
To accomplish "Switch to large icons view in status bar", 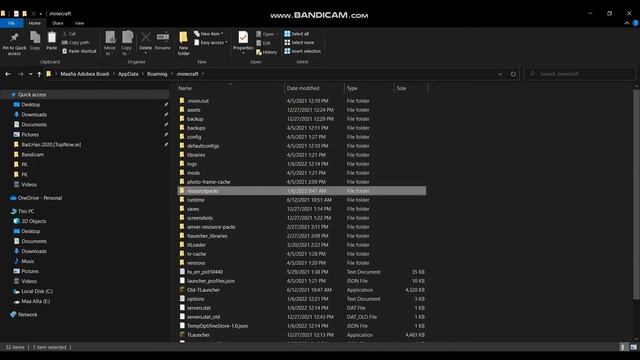I will coord(633,347).
